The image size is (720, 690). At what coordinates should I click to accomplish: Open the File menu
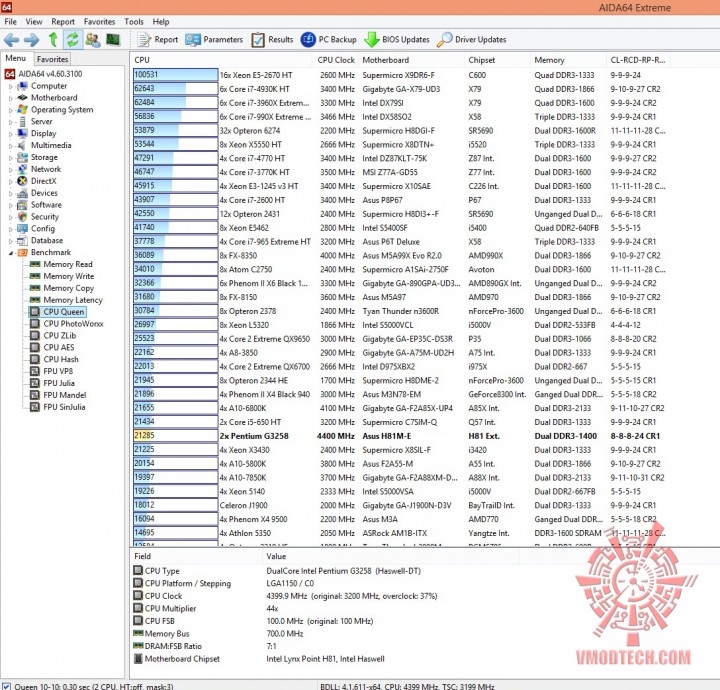[11, 22]
